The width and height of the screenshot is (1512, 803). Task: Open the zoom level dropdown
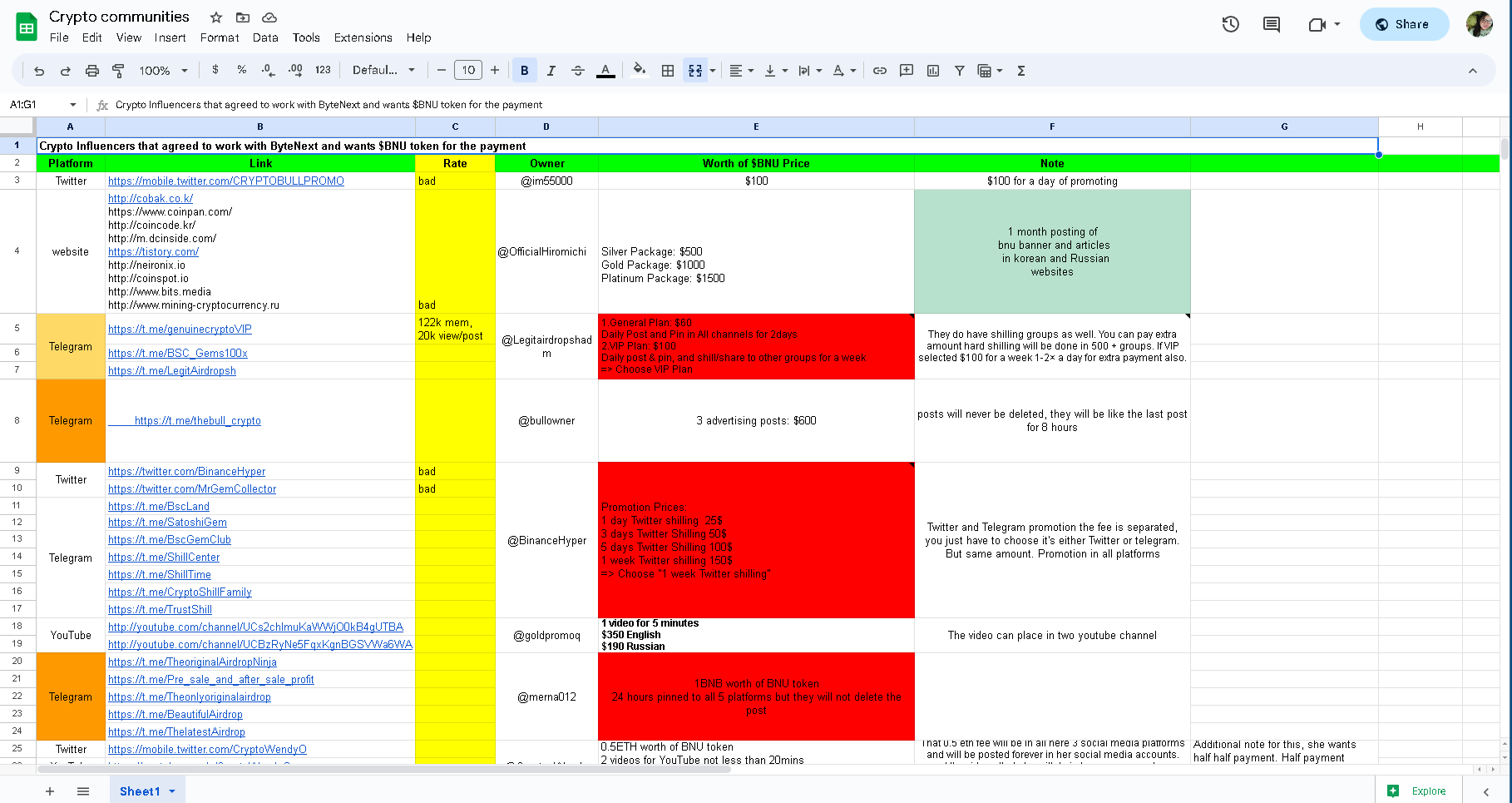[164, 71]
